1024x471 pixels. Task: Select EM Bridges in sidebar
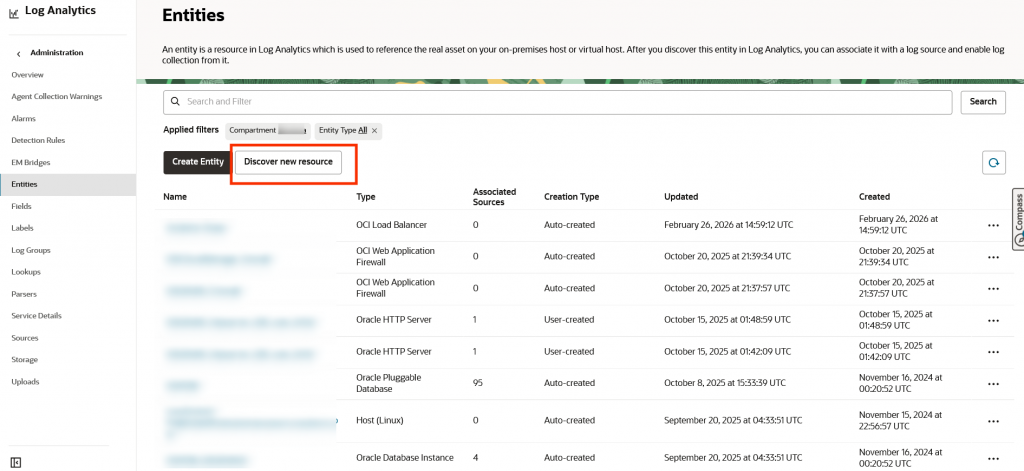[x=31, y=163]
